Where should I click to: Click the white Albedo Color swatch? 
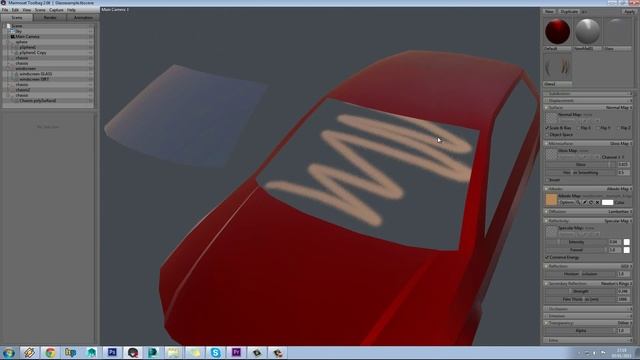[x=607, y=202]
